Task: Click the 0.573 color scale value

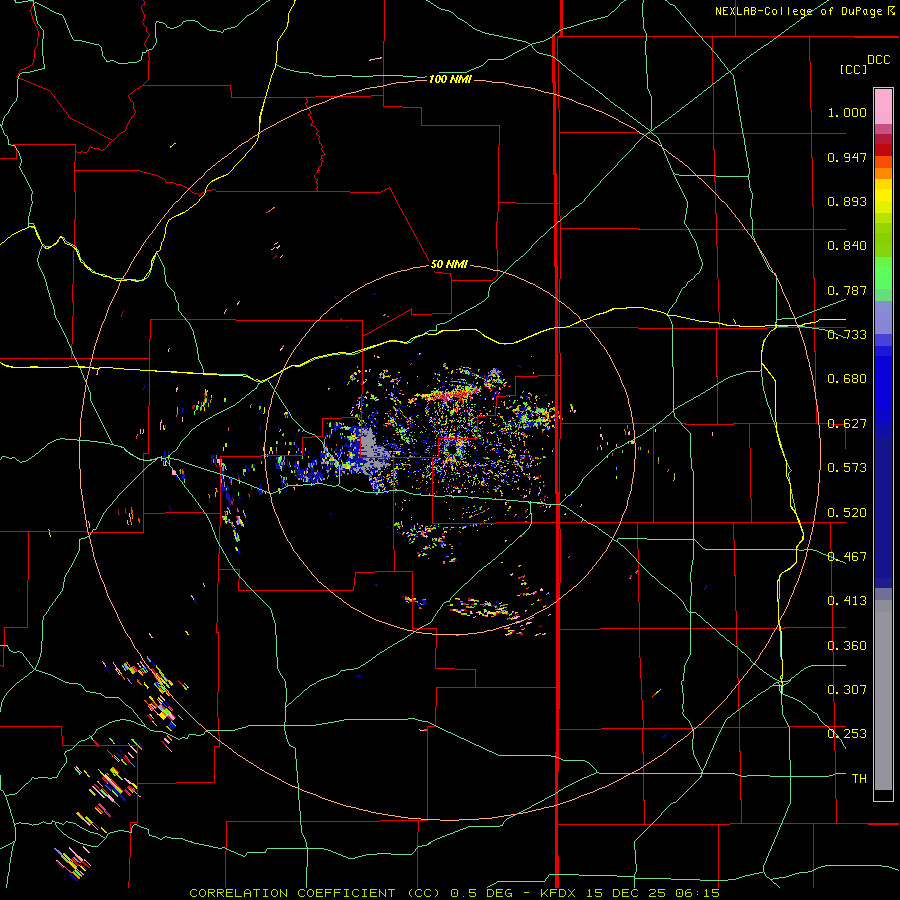Action: pos(847,468)
